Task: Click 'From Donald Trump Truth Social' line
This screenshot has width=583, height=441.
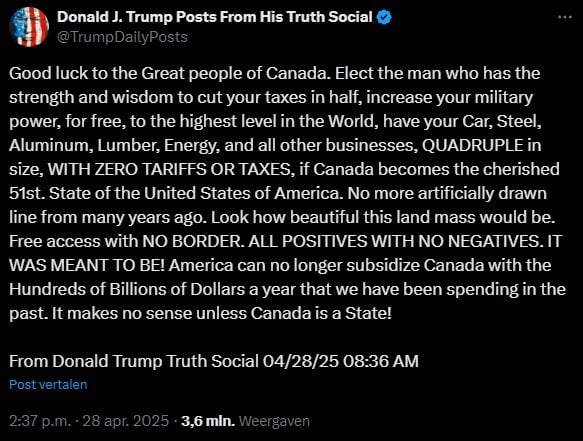Action: (134, 361)
